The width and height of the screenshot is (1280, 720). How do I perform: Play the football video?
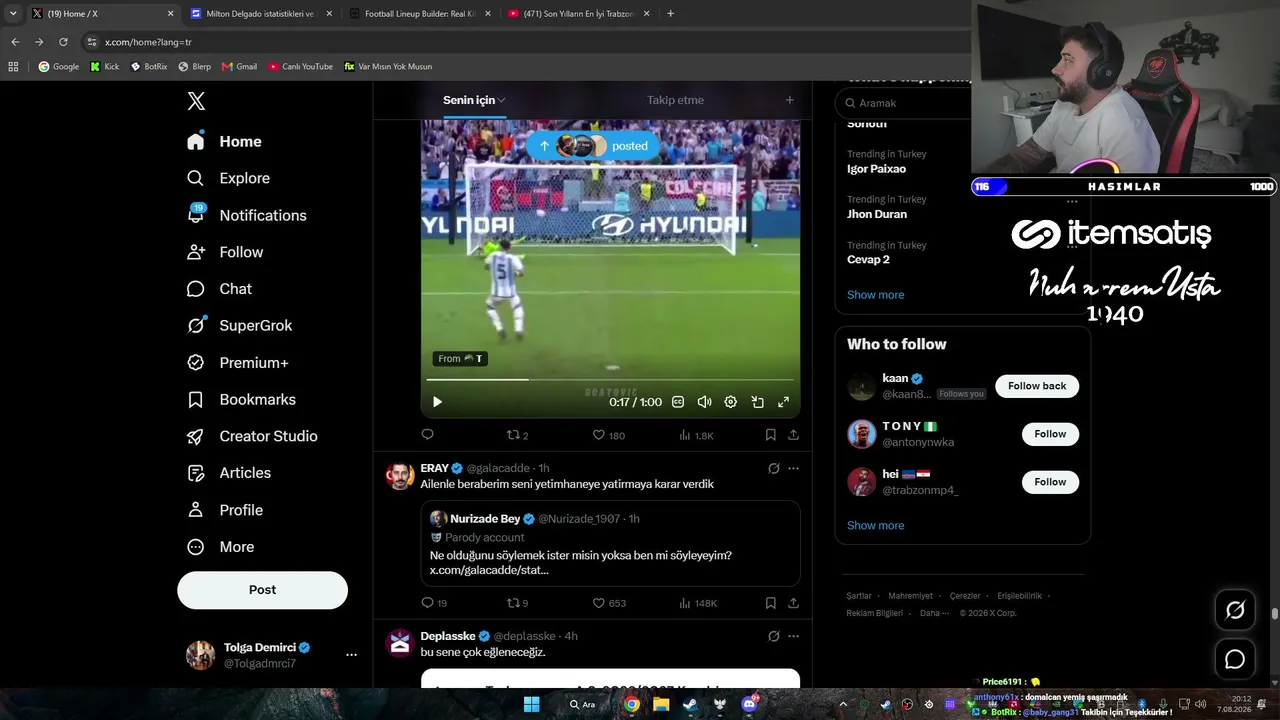pos(437,402)
